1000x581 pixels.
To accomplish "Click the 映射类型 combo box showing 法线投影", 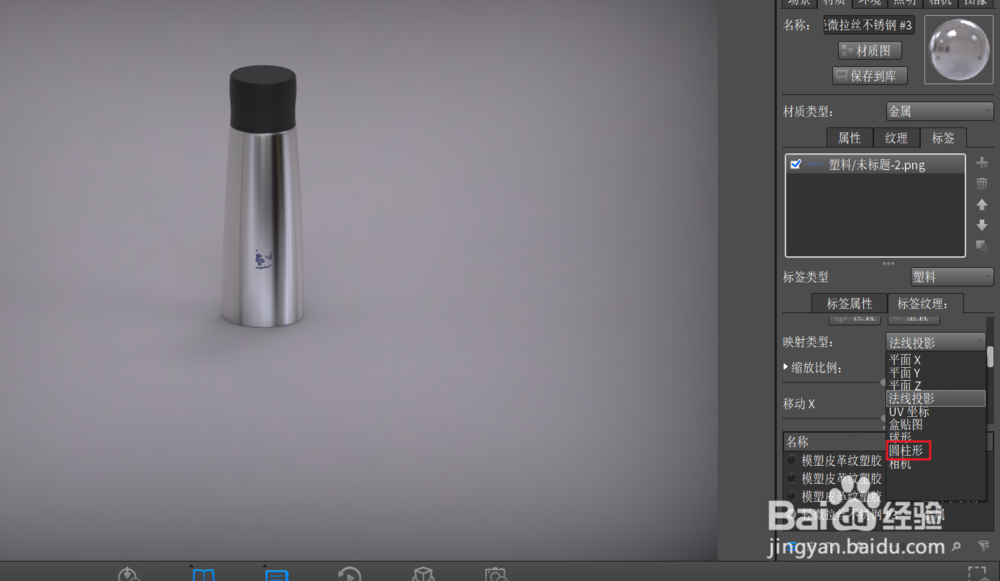I will click(x=936, y=342).
